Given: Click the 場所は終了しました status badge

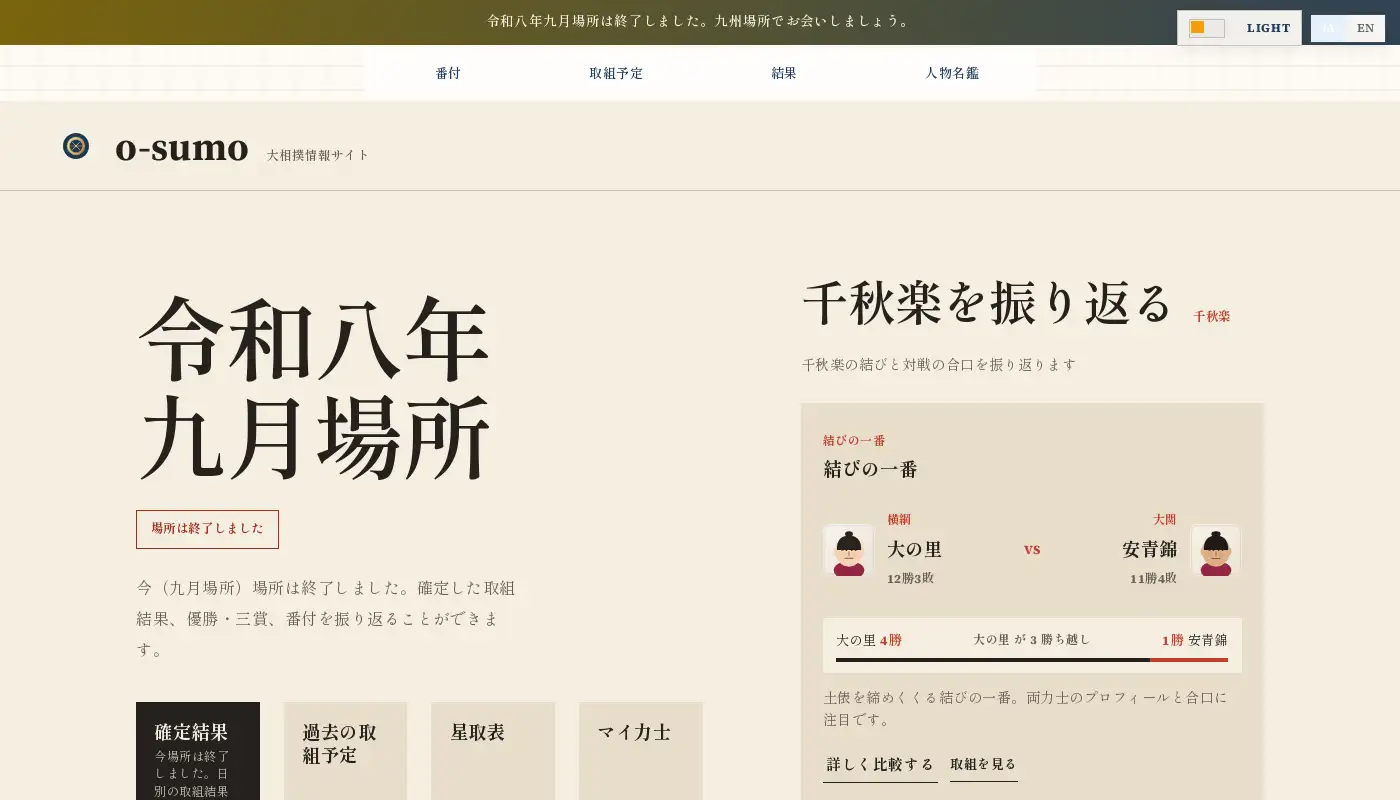Looking at the screenshot, I should click(x=207, y=529).
